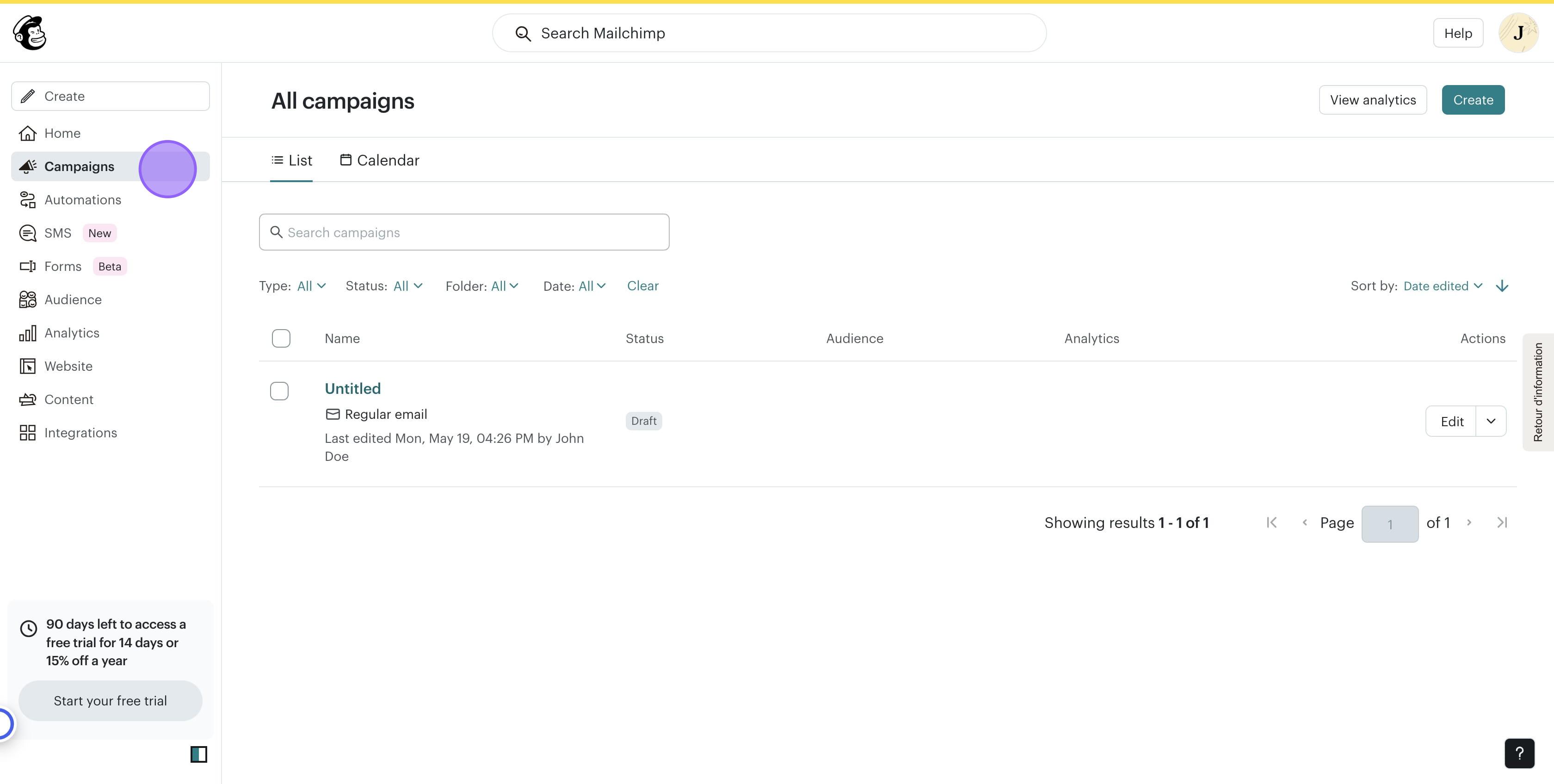
Task: Check the Untitled campaign checkbox
Action: click(x=279, y=391)
